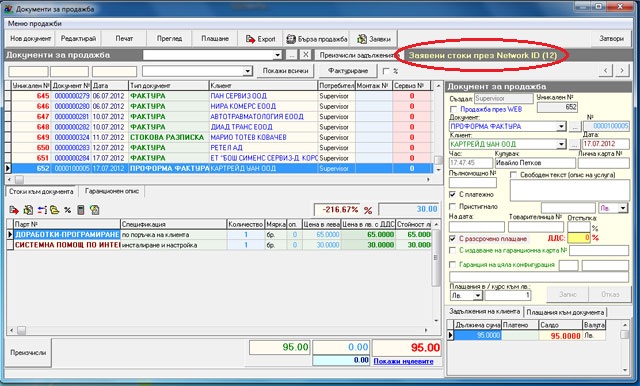This screenshot has height=386, width=640.
Task: Check the Пристигнало checkbox
Action: tap(453, 206)
